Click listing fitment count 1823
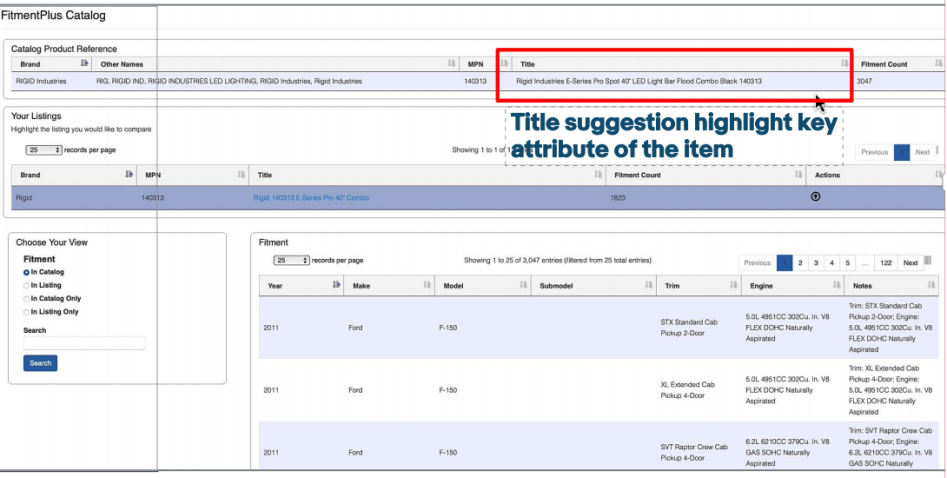 coord(617,198)
